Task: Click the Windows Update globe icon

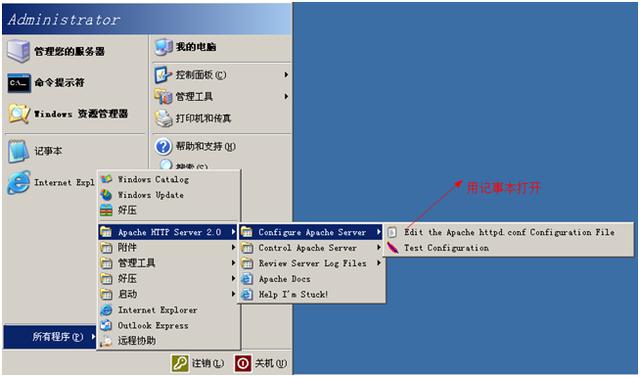Action: pyautogui.click(x=107, y=195)
